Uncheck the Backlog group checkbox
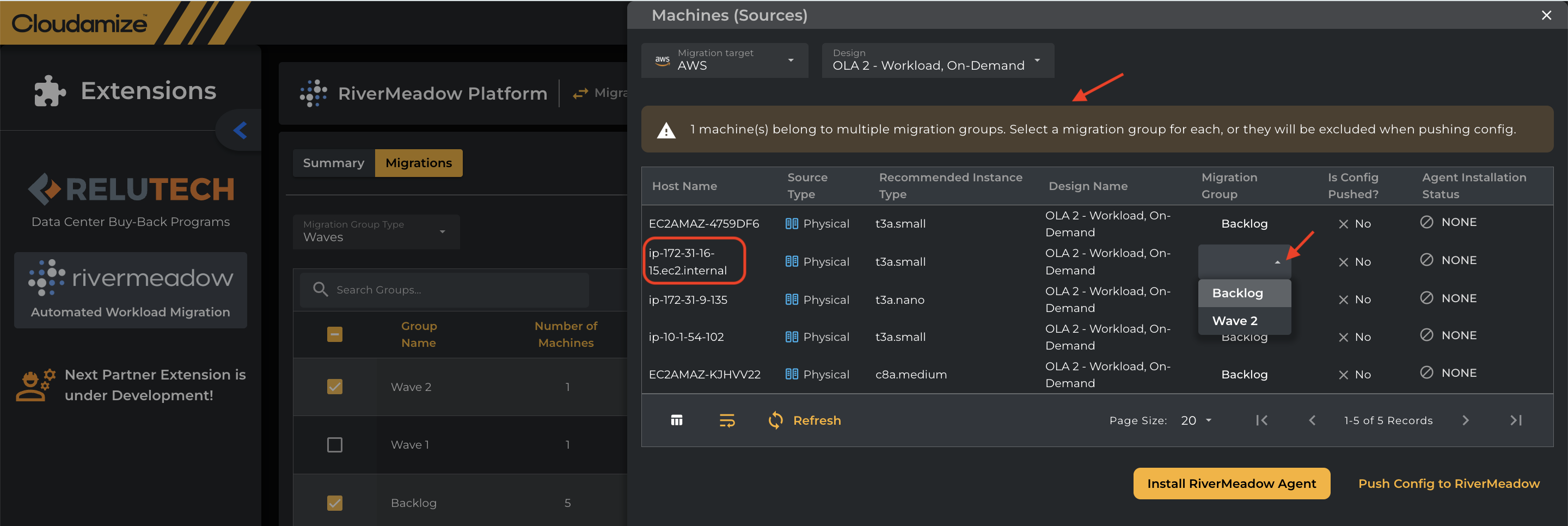1568x526 pixels. pyautogui.click(x=335, y=503)
